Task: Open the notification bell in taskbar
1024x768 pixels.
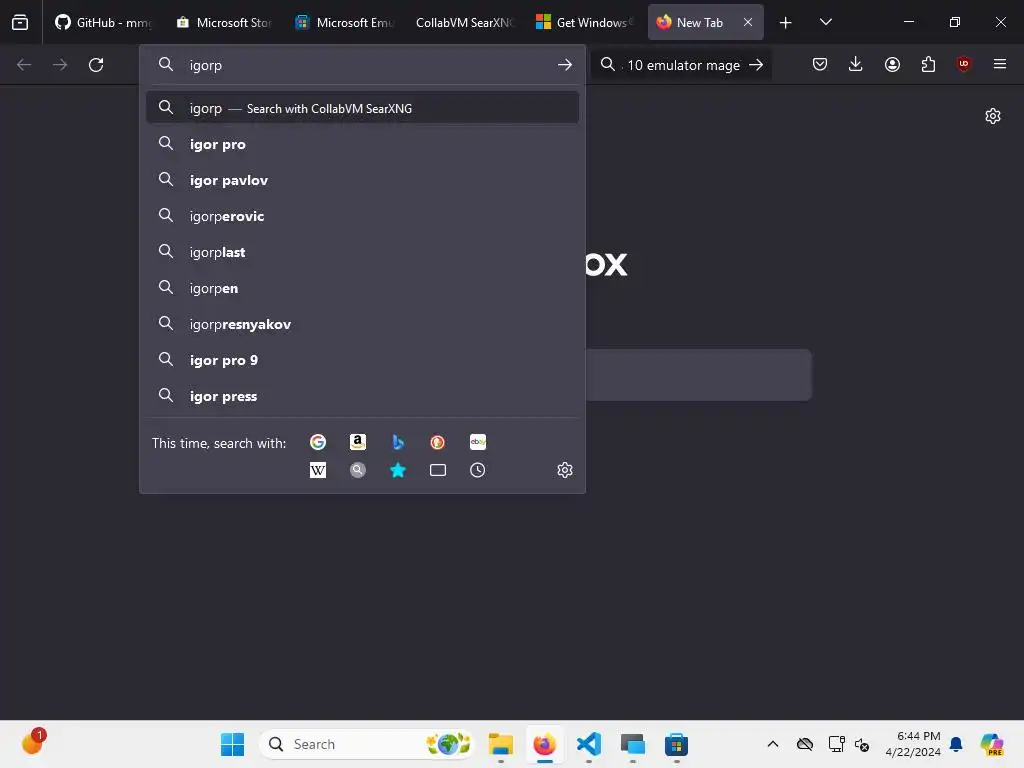Action: (956, 744)
